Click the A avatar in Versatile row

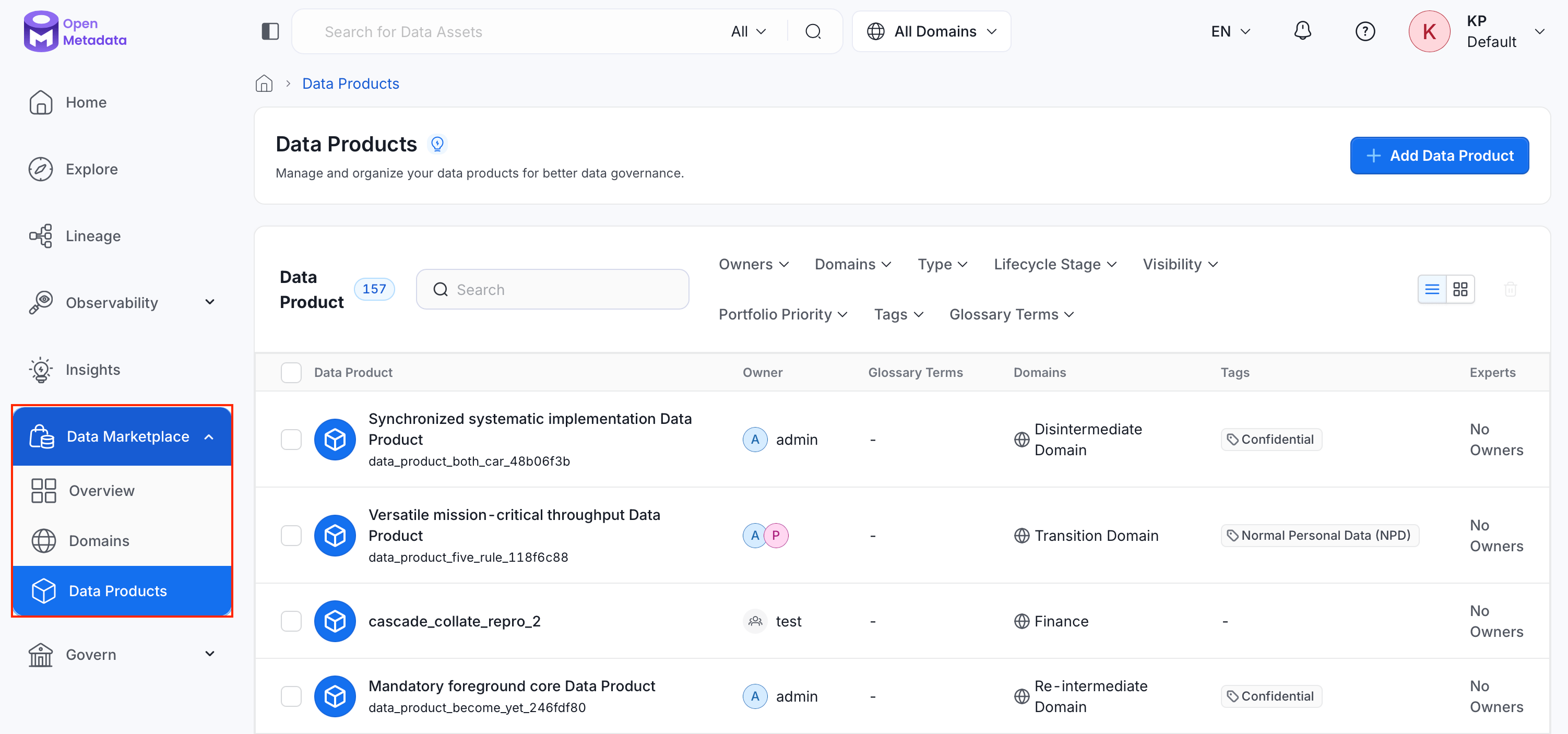point(754,536)
